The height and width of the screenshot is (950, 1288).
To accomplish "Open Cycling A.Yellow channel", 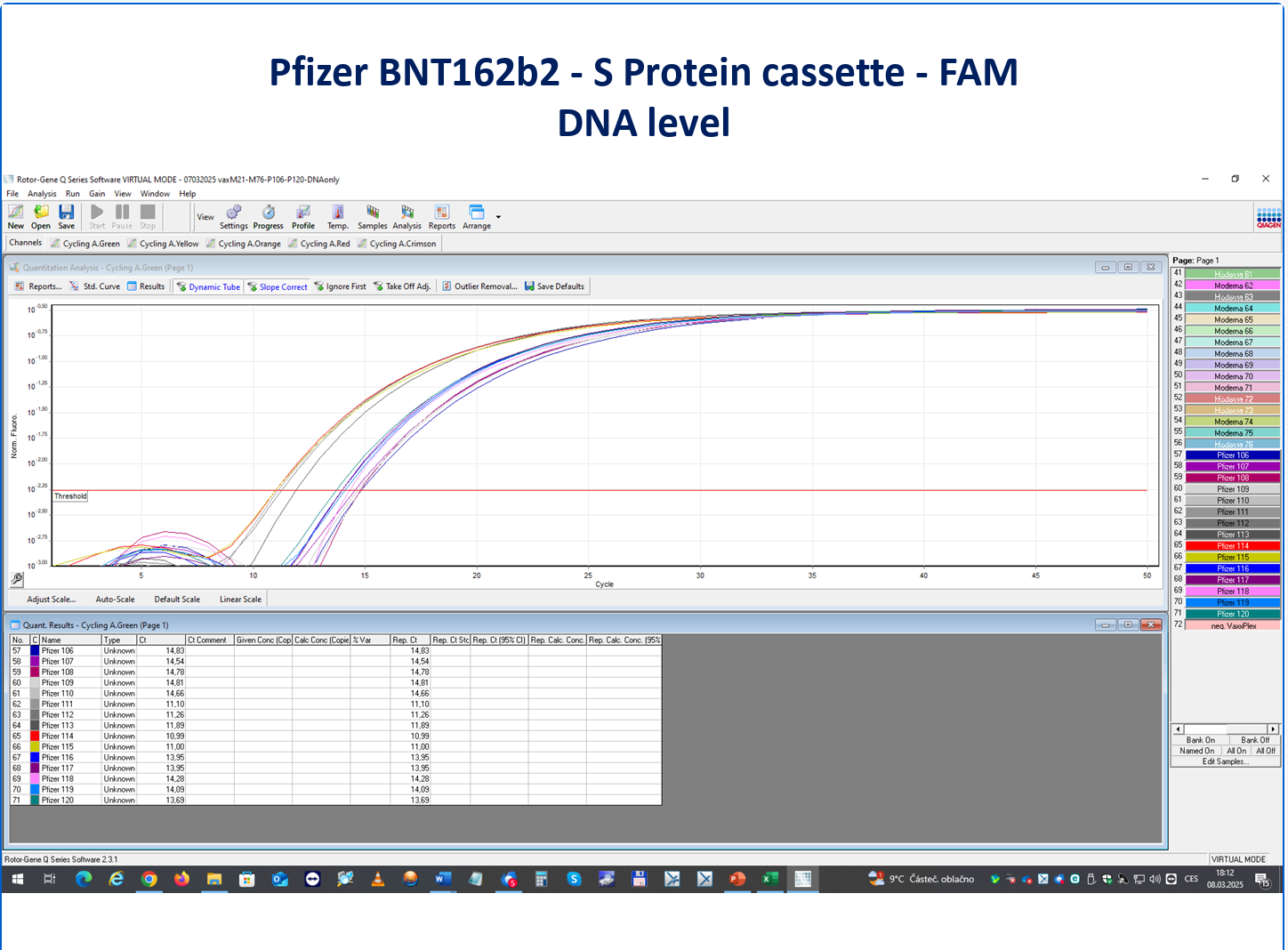I will pos(163,244).
